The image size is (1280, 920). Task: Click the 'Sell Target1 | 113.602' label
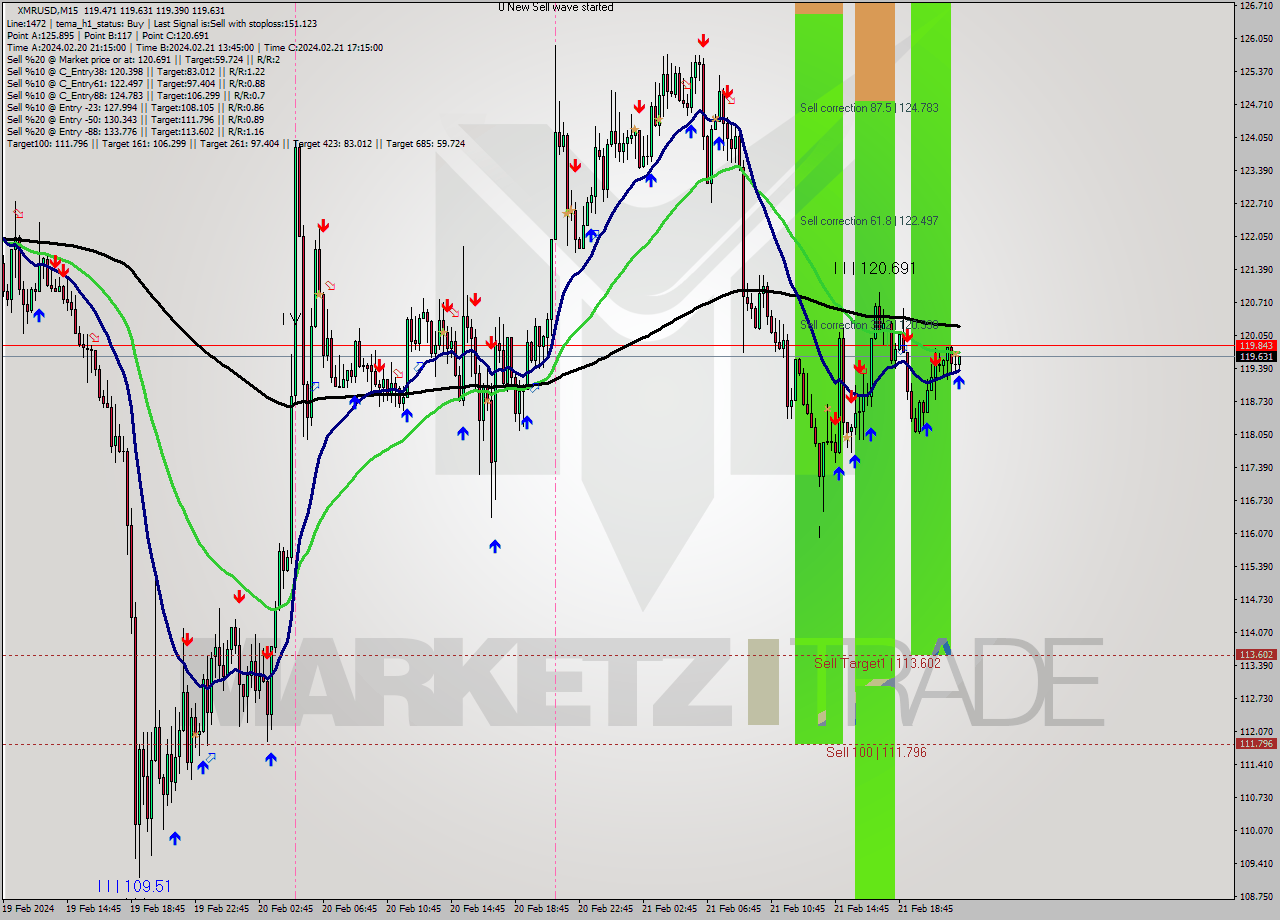[x=877, y=663]
